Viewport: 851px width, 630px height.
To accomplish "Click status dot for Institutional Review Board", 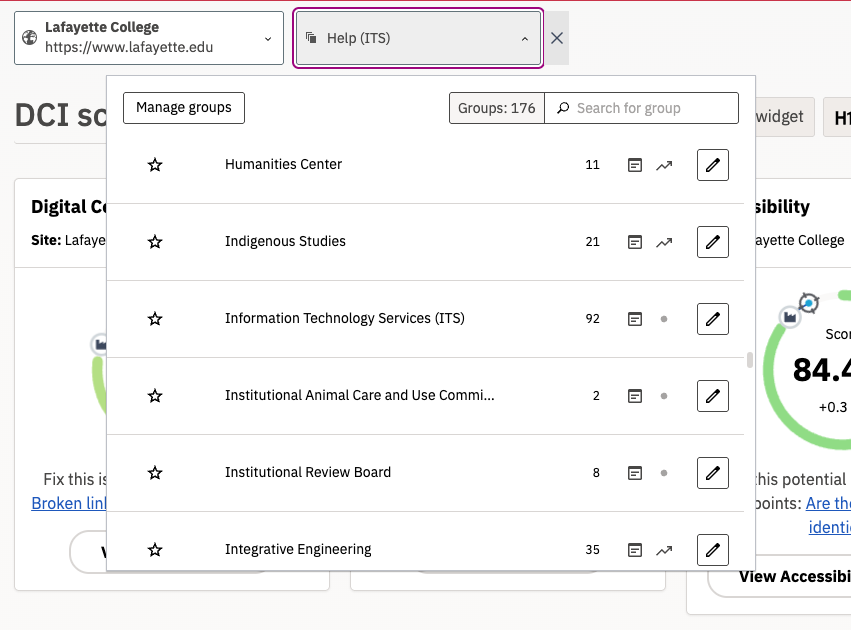I will (664, 473).
